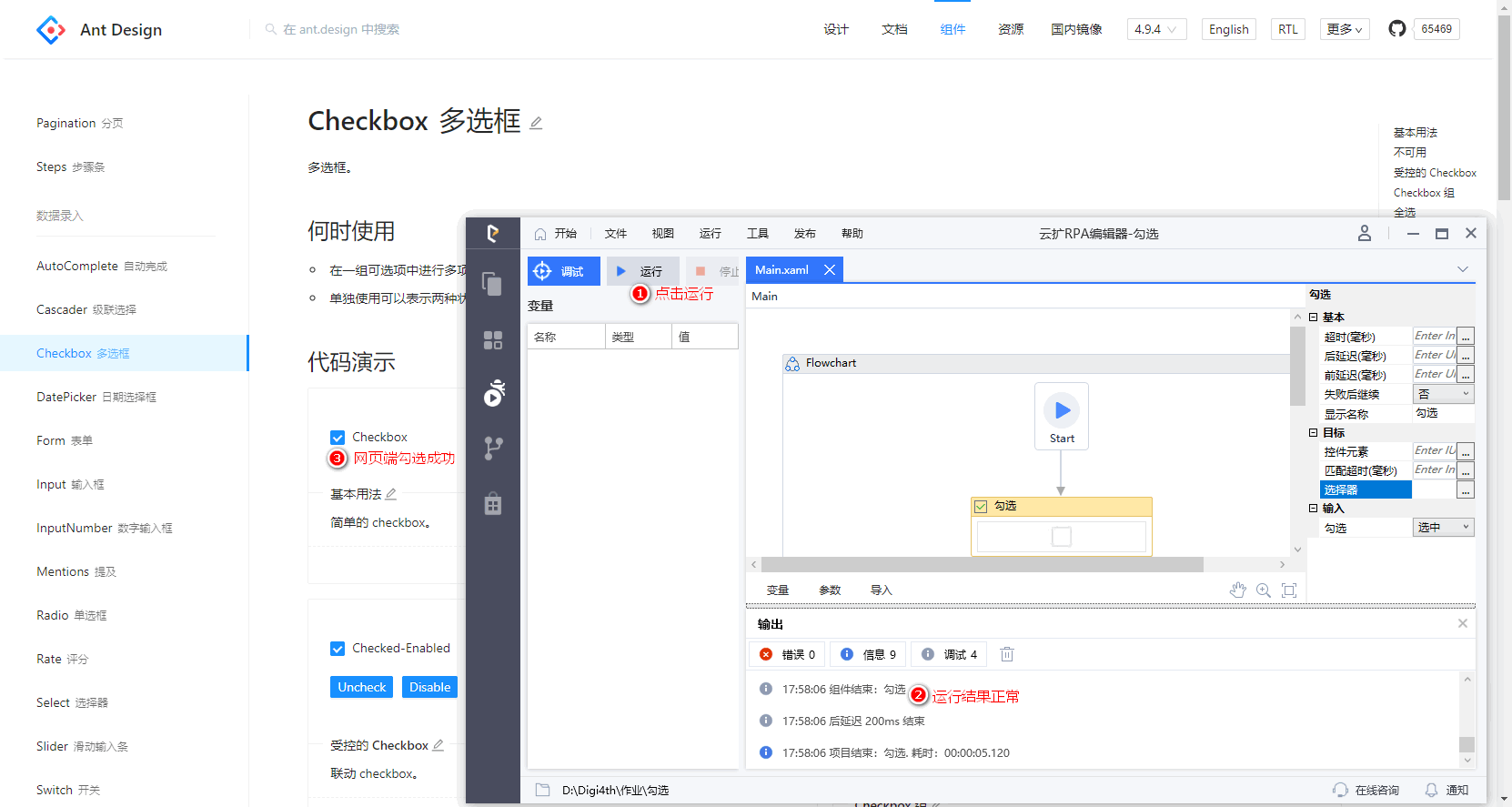The height and width of the screenshot is (807, 1512).
Task: Click the folder icon beside the project path
Action: point(543,790)
